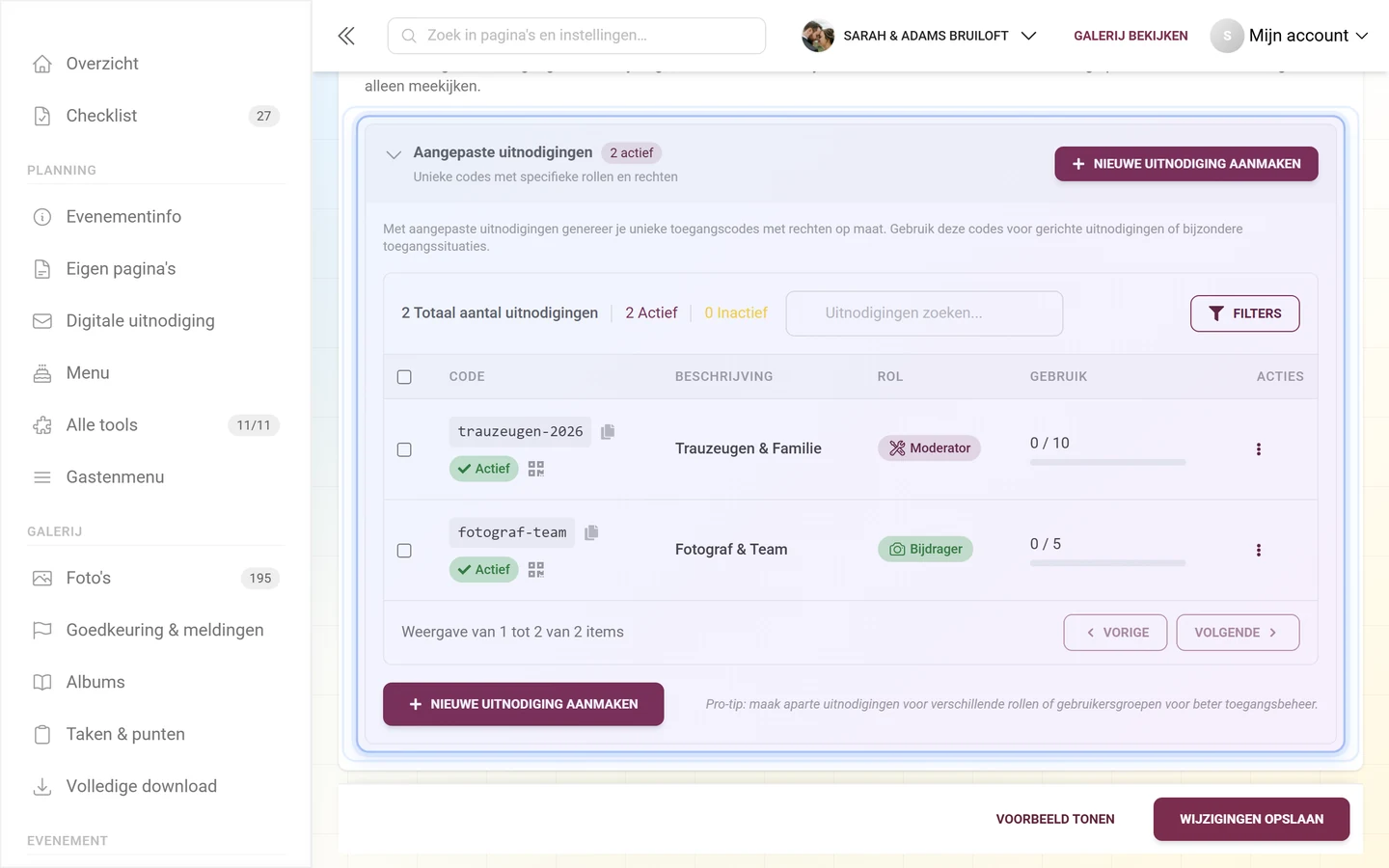Viewport: 1389px width, 868px height.
Task: Collapse the sidebar with double-chevron icon
Action: pos(346,36)
